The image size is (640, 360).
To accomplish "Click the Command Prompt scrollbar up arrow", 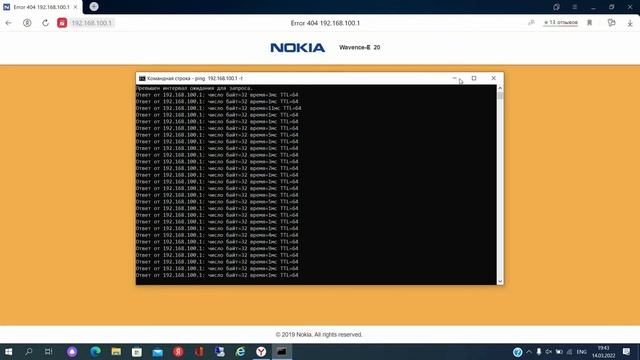I will point(500,88).
